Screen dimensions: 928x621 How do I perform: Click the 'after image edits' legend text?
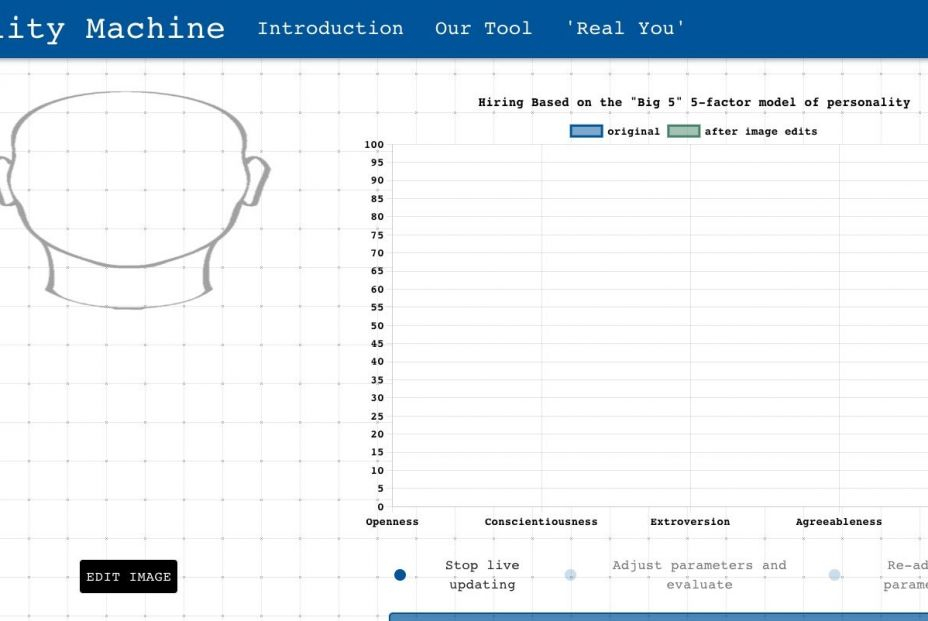(760, 131)
